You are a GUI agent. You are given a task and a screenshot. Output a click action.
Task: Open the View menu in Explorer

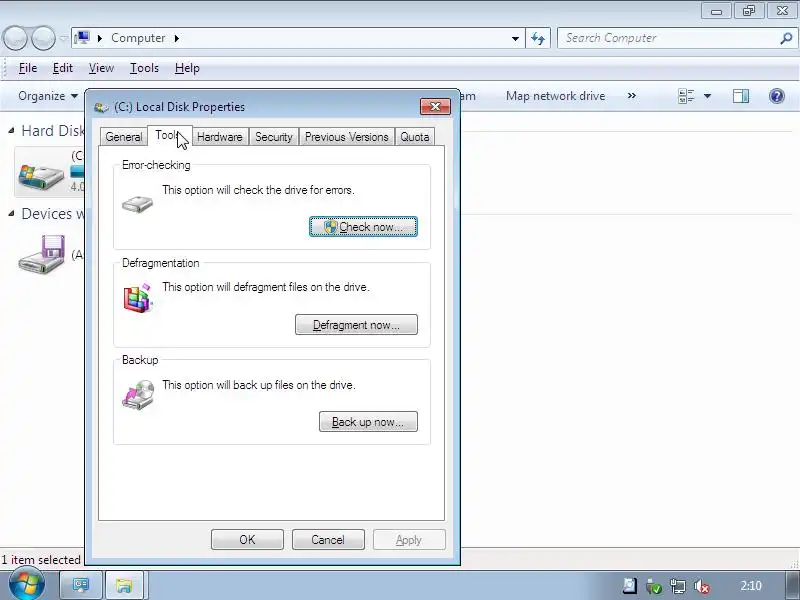[101, 68]
